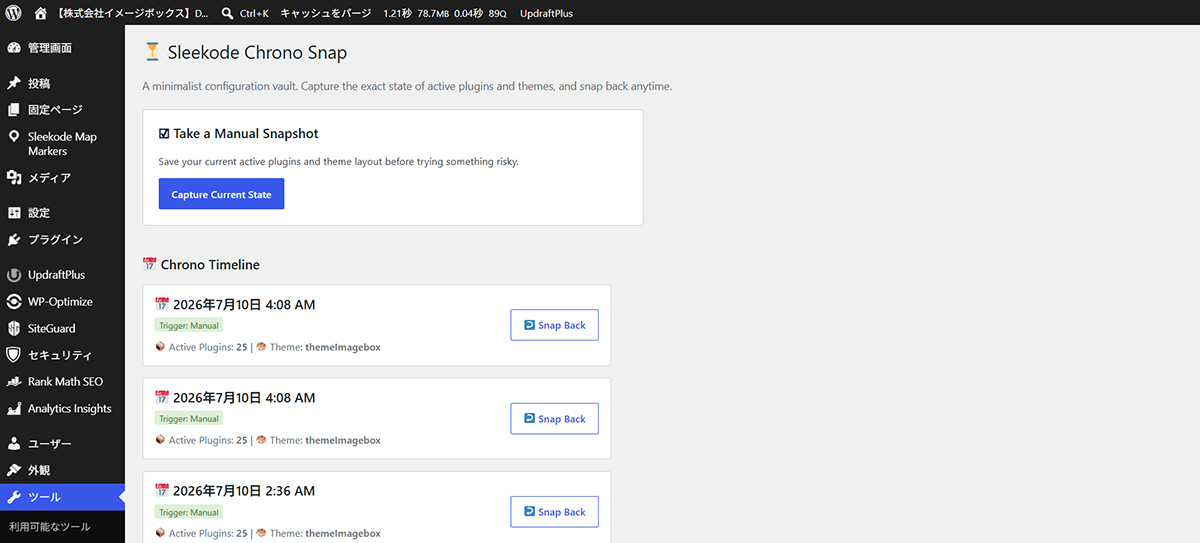Click the 投稿 pin icon
This screenshot has width=1200, height=543.
[x=14, y=83]
